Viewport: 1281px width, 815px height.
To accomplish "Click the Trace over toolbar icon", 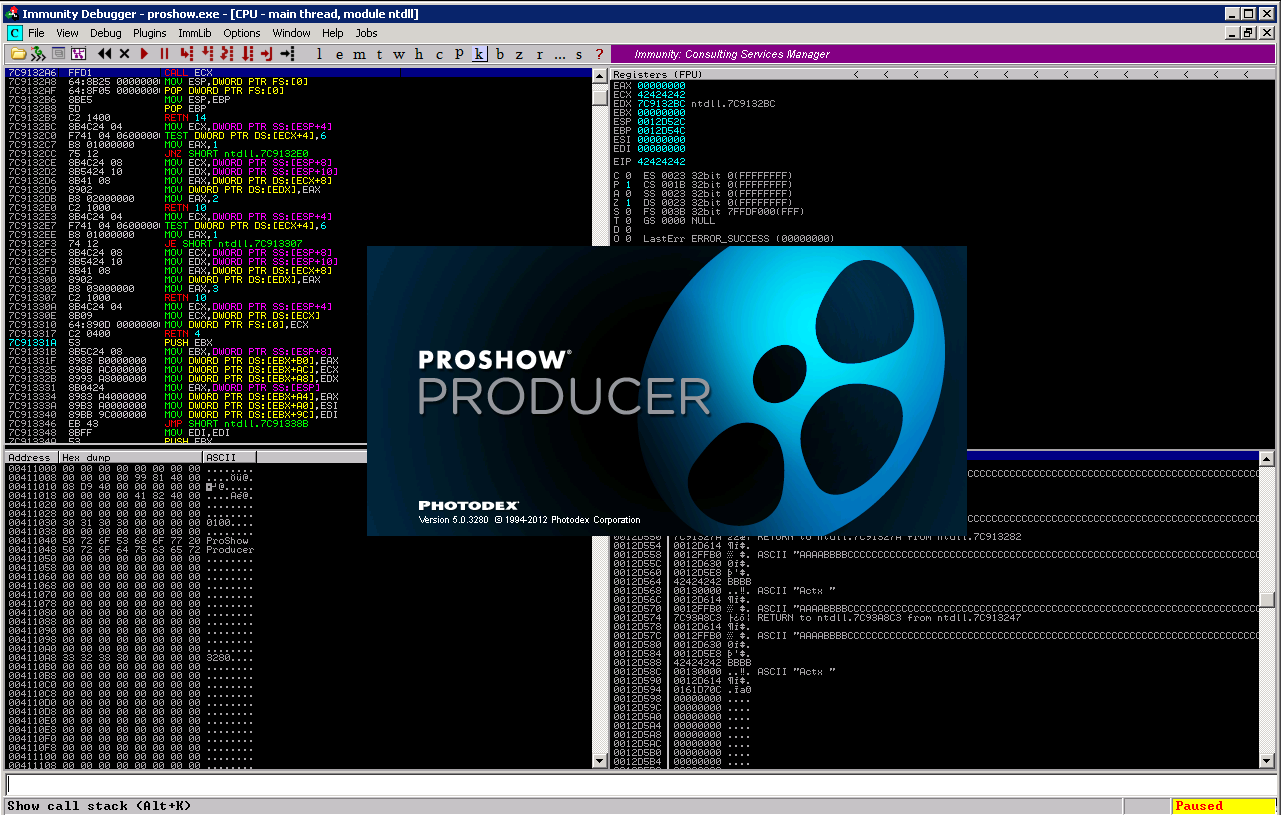I will [x=247, y=54].
